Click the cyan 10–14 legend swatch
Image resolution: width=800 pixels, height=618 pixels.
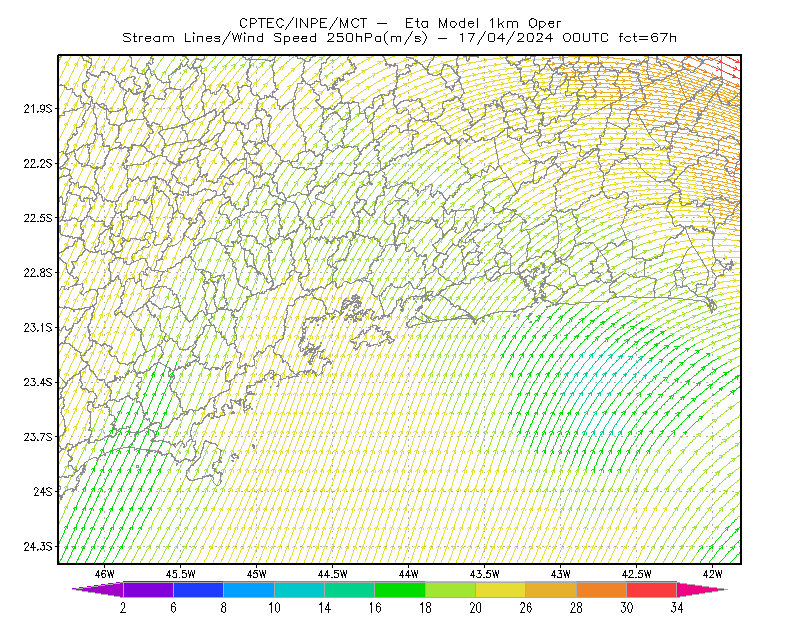(299, 589)
